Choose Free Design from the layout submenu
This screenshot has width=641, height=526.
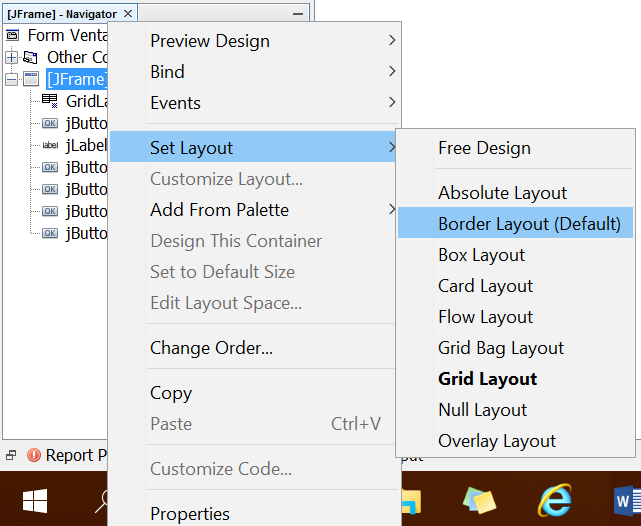(x=484, y=148)
